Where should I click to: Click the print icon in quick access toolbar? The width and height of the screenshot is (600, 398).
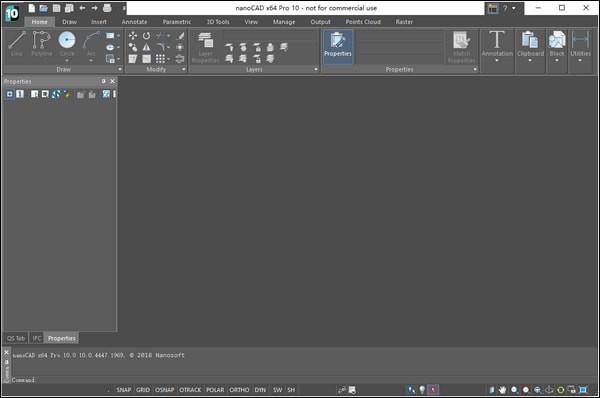[x=107, y=8]
